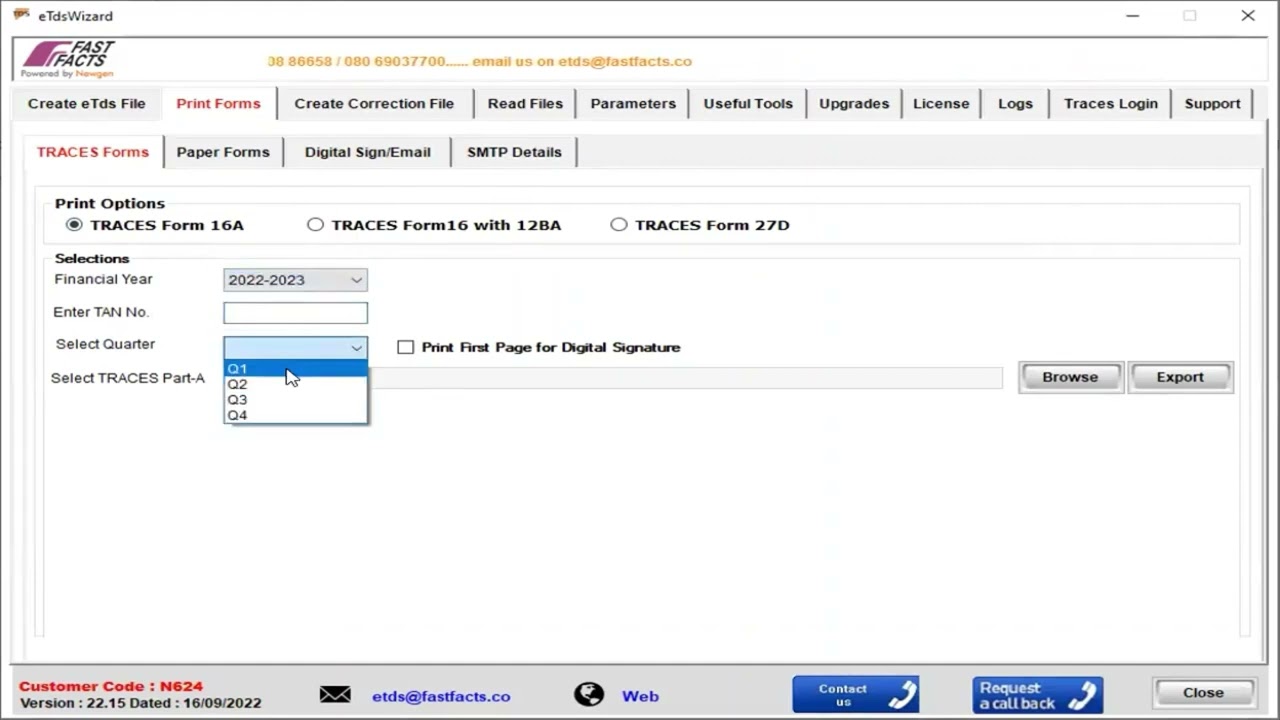The height and width of the screenshot is (720, 1280).
Task: View the Logs tab
Action: (x=1015, y=103)
